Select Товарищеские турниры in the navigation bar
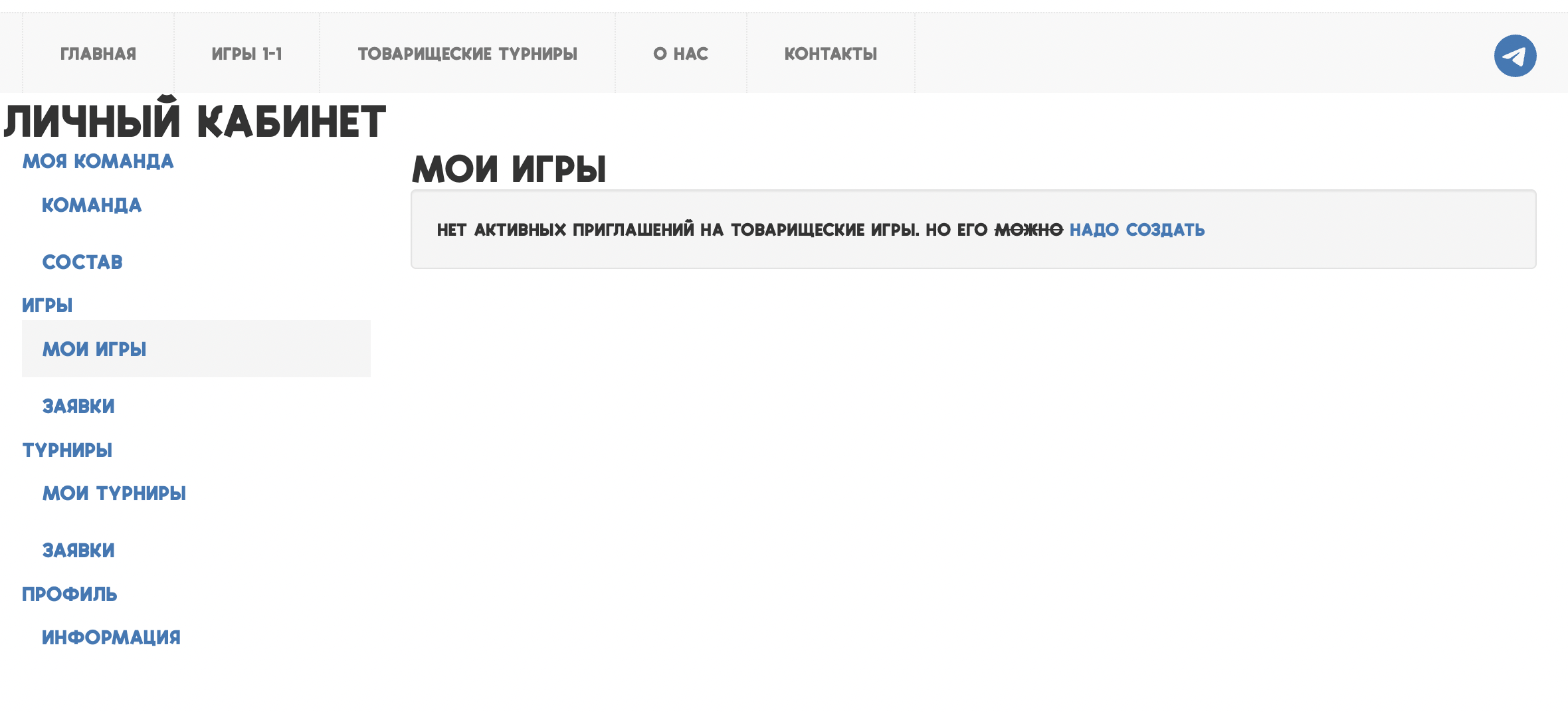 coord(467,54)
